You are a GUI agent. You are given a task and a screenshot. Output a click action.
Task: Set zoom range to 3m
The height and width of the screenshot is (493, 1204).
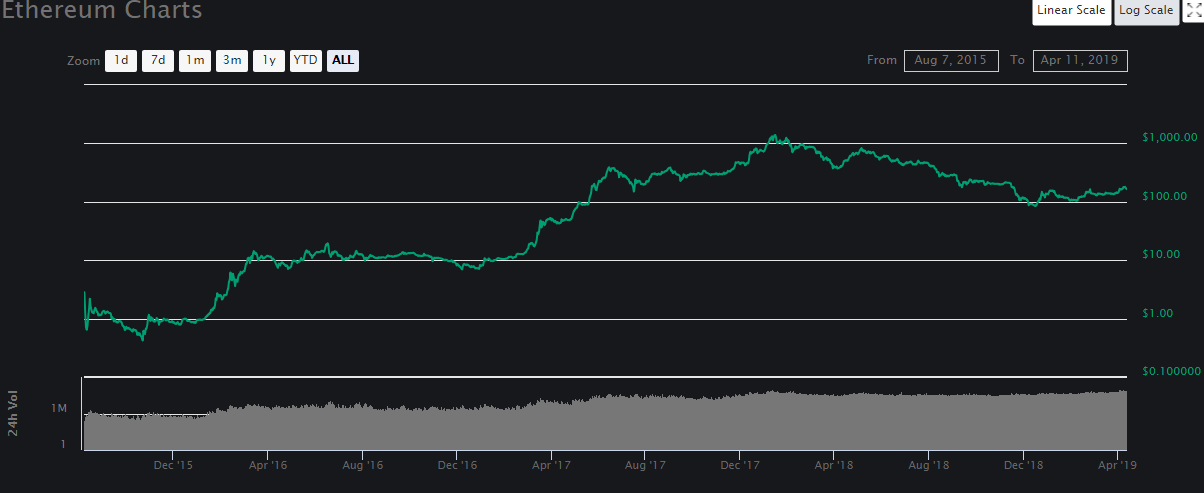(232, 60)
